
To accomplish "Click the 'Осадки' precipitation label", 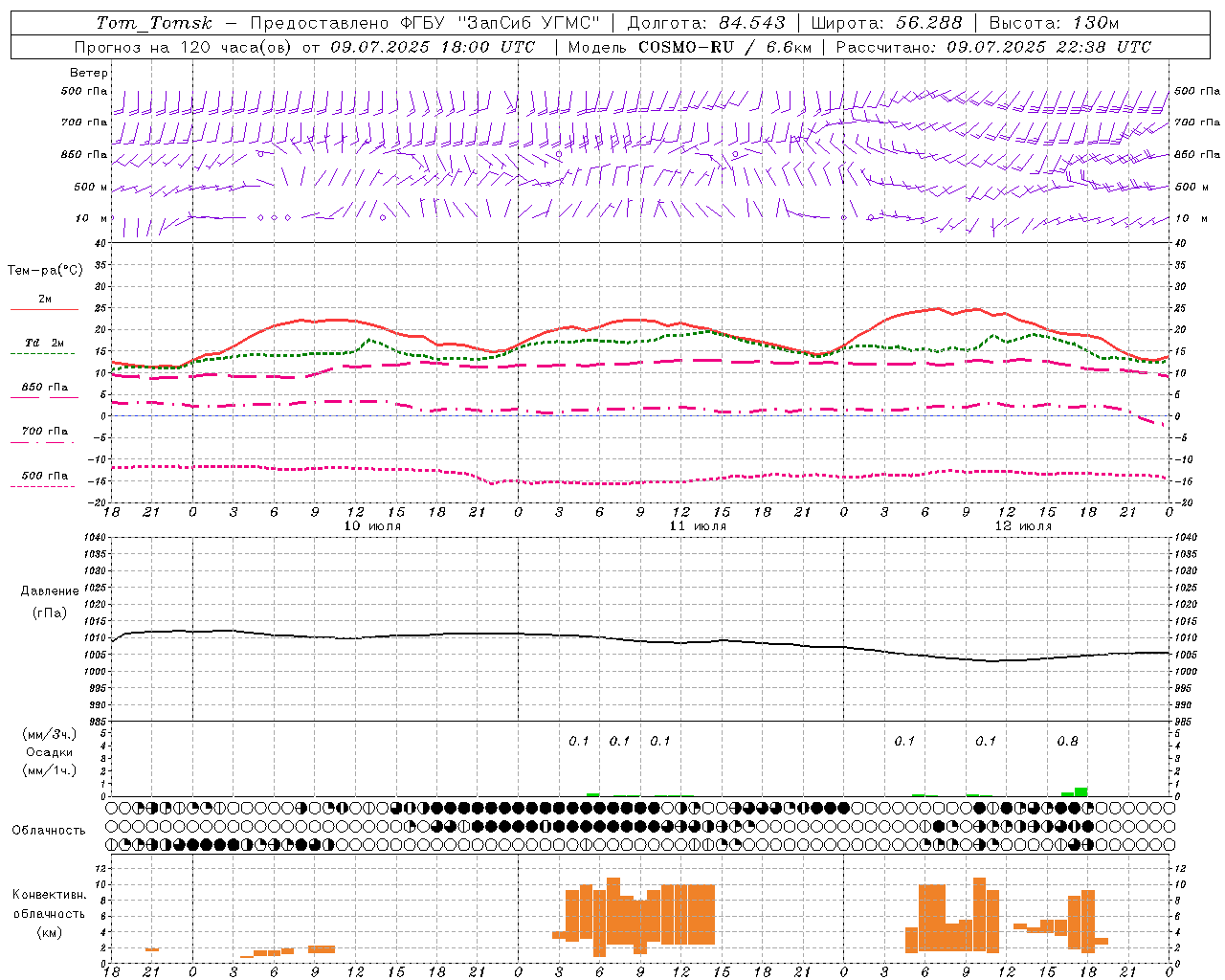I will click(x=50, y=752).
